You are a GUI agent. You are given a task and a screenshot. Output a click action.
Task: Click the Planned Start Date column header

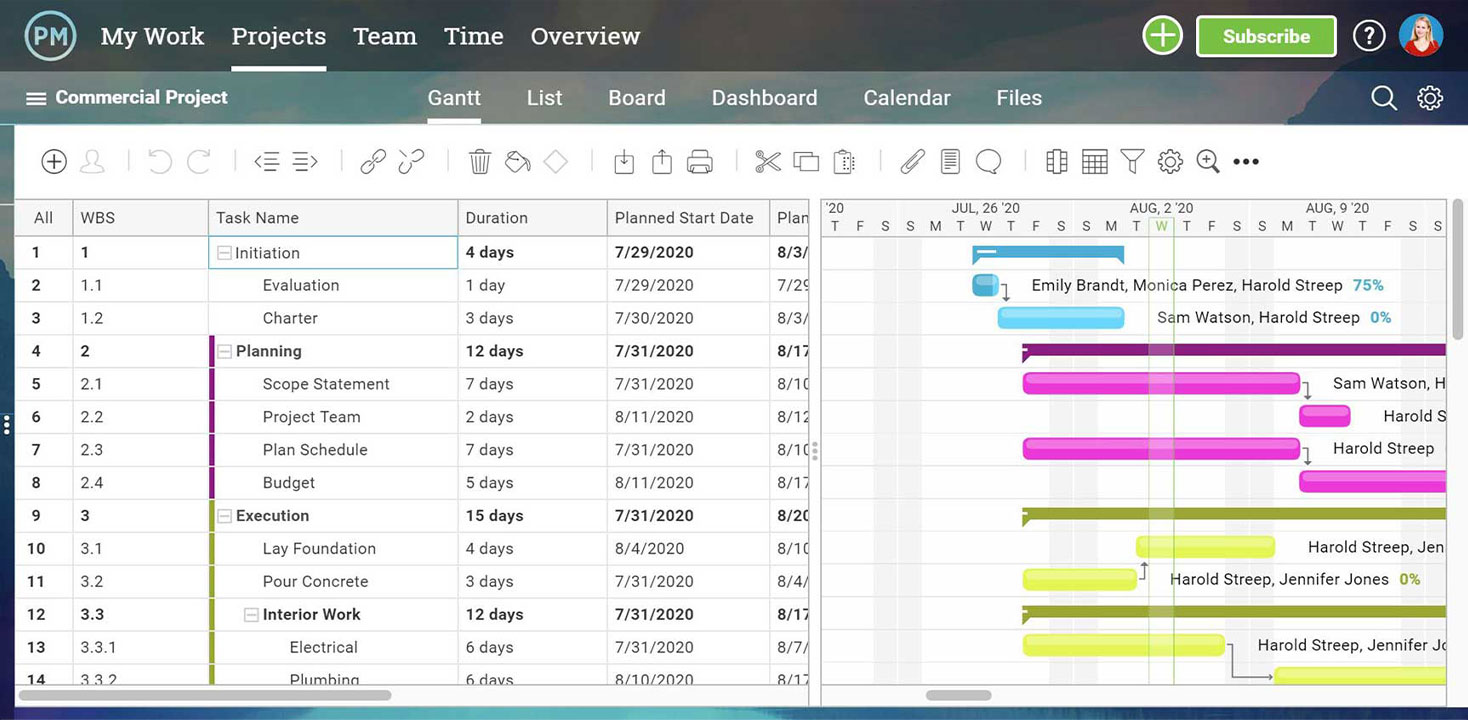tap(688, 218)
